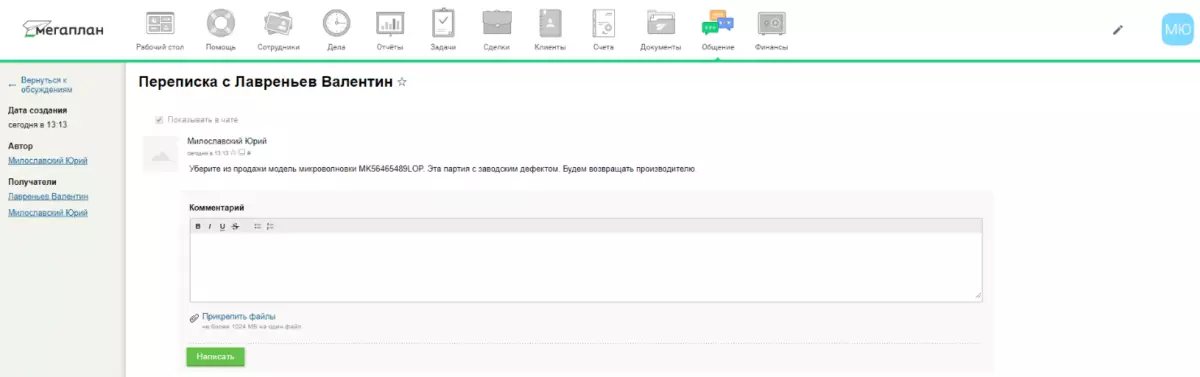Click the pencil edit icon
The width and height of the screenshot is (1200, 377).
(x=1118, y=30)
